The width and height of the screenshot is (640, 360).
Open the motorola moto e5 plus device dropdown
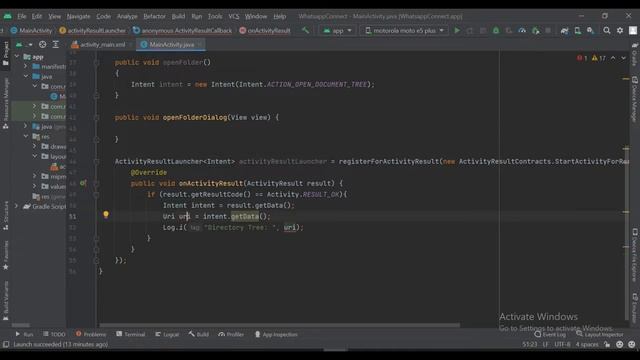click(x=404, y=30)
